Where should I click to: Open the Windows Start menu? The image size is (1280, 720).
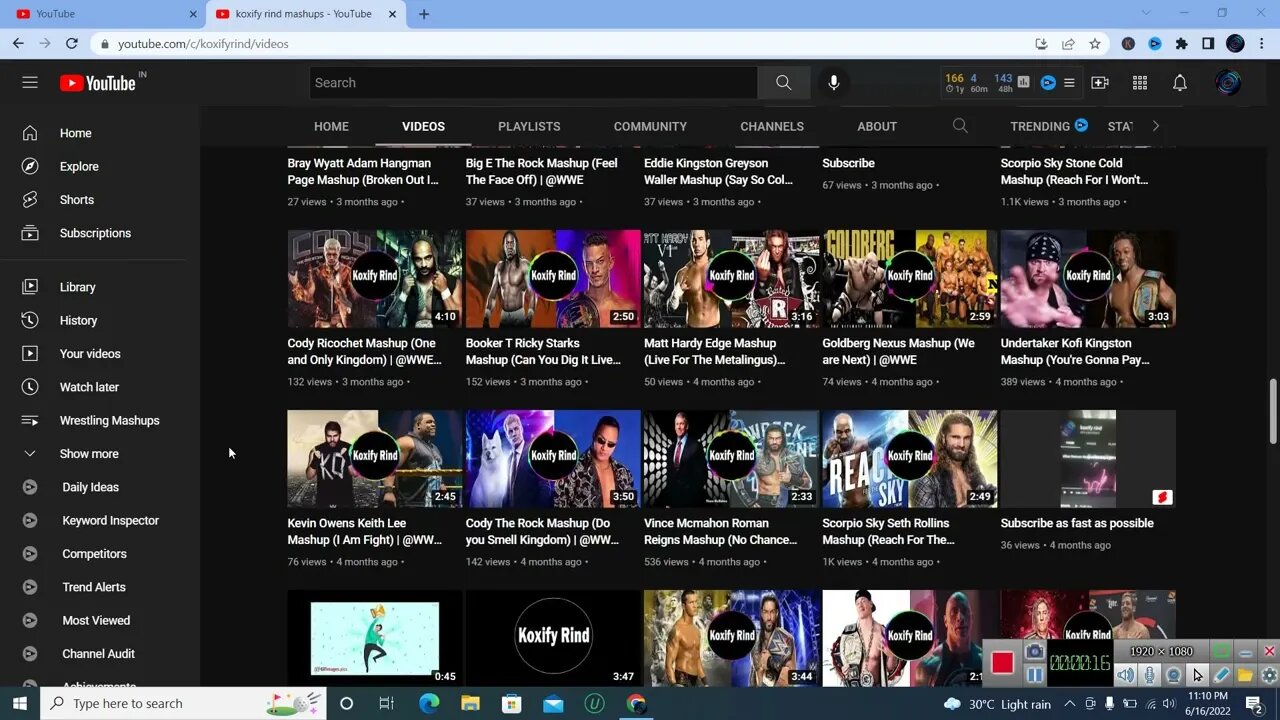click(19, 703)
